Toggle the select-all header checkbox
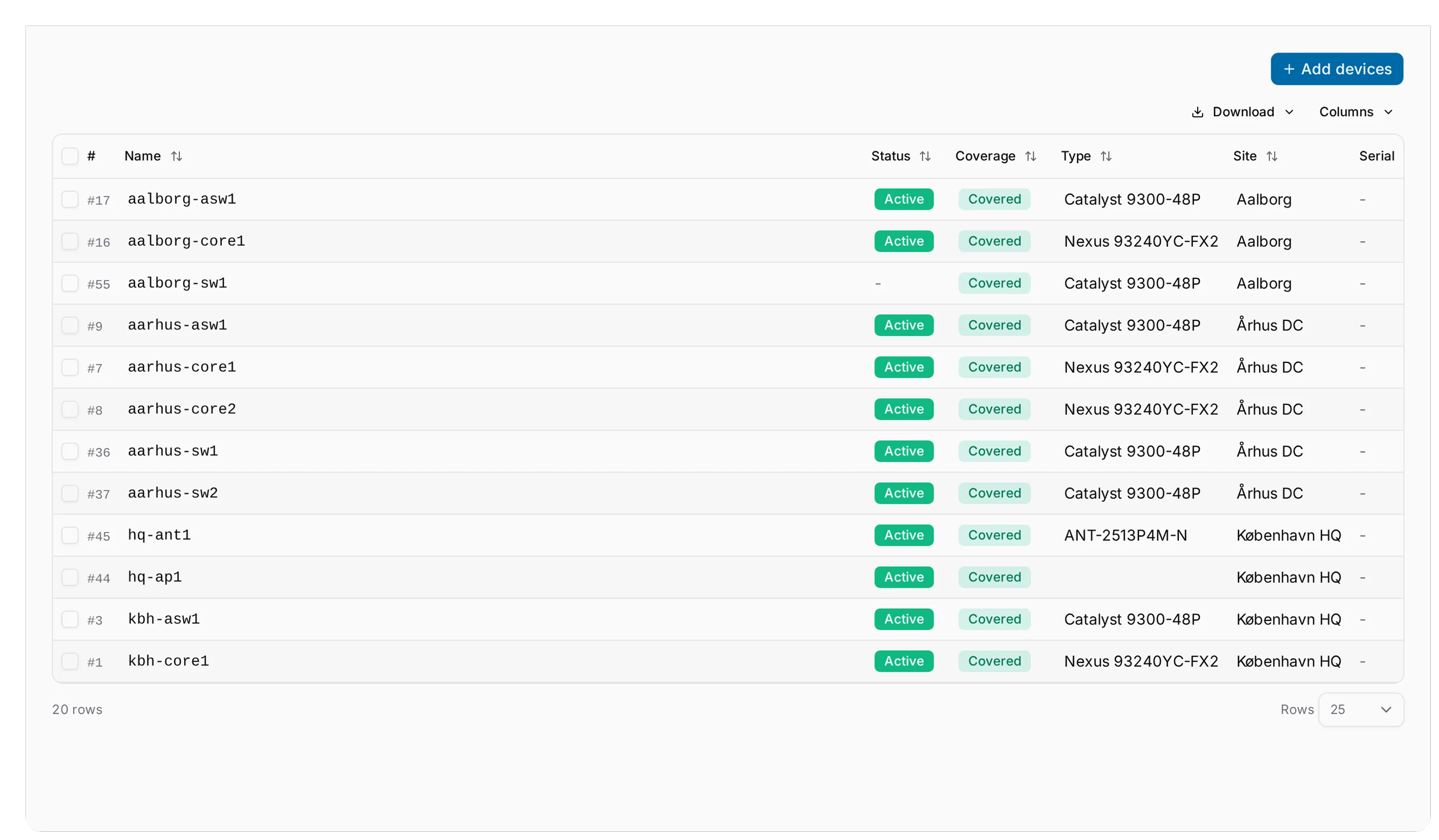The height and width of the screenshot is (840, 1439). tap(70, 156)
